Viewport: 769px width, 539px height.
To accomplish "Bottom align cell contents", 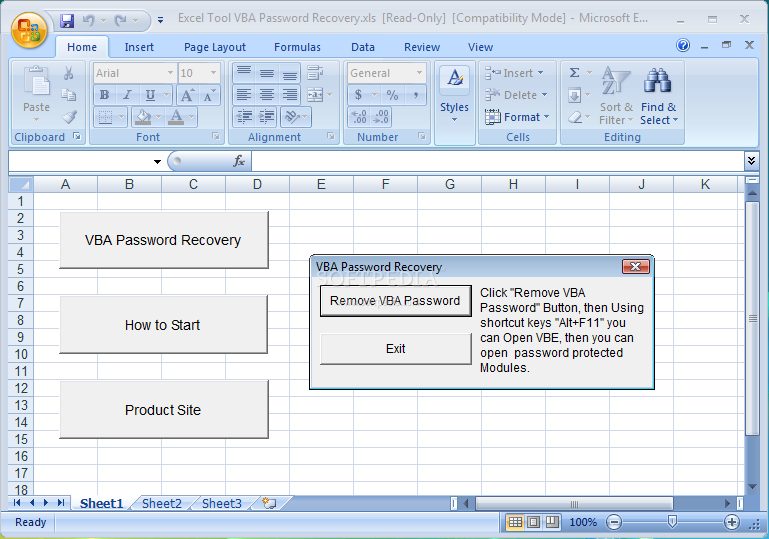I will pyautogui.click(x=289, y=73).
